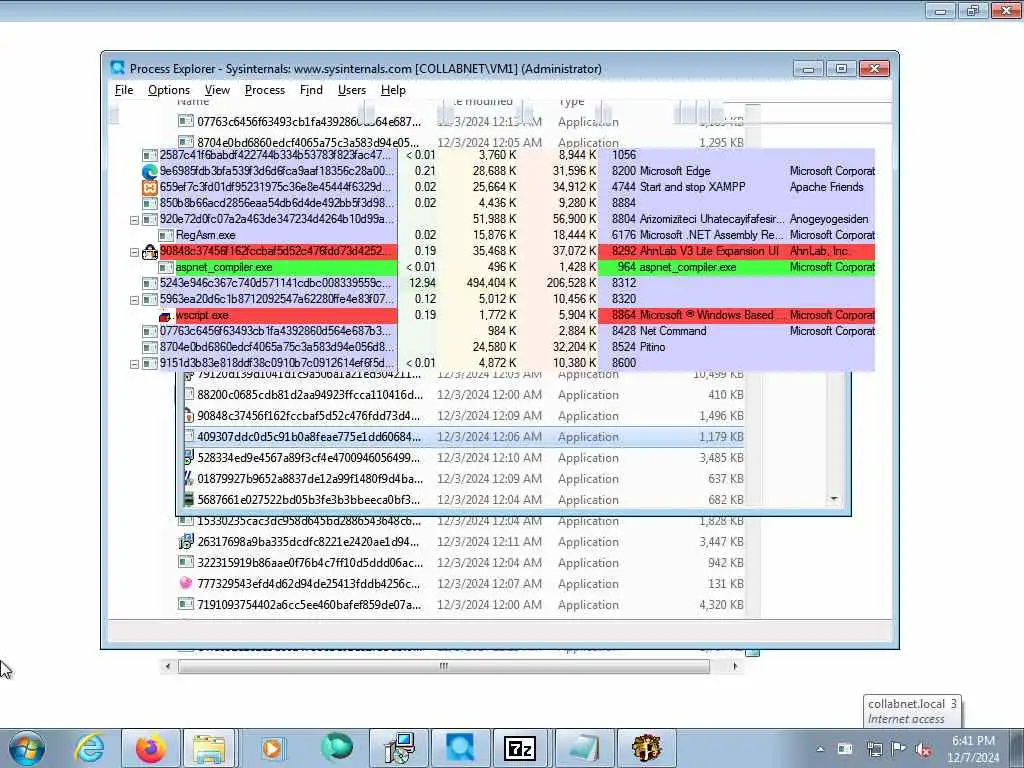The width and height of the screenshot is (1024, 768).
Task: Click the RegAsm.exe process icon
Action: 165,235
